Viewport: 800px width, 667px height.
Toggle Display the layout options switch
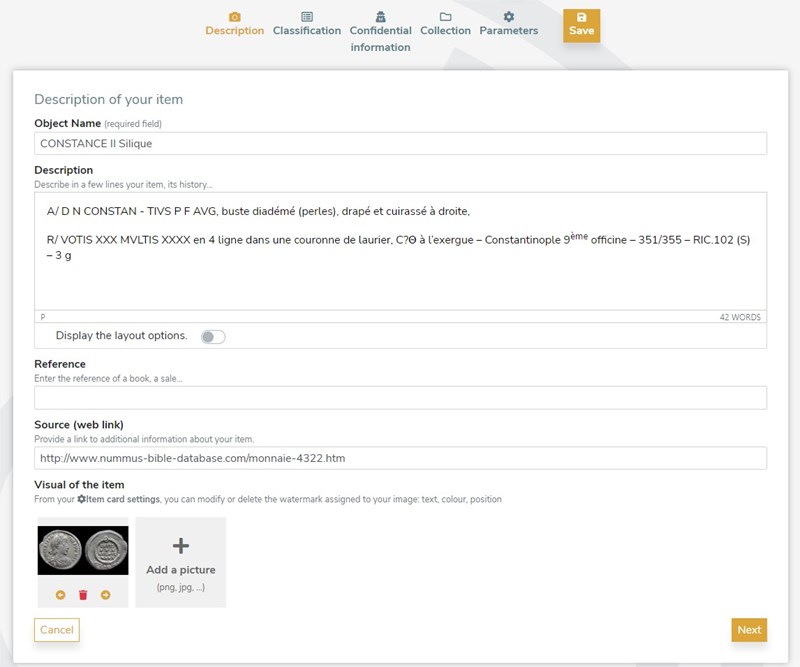[213, 336]
